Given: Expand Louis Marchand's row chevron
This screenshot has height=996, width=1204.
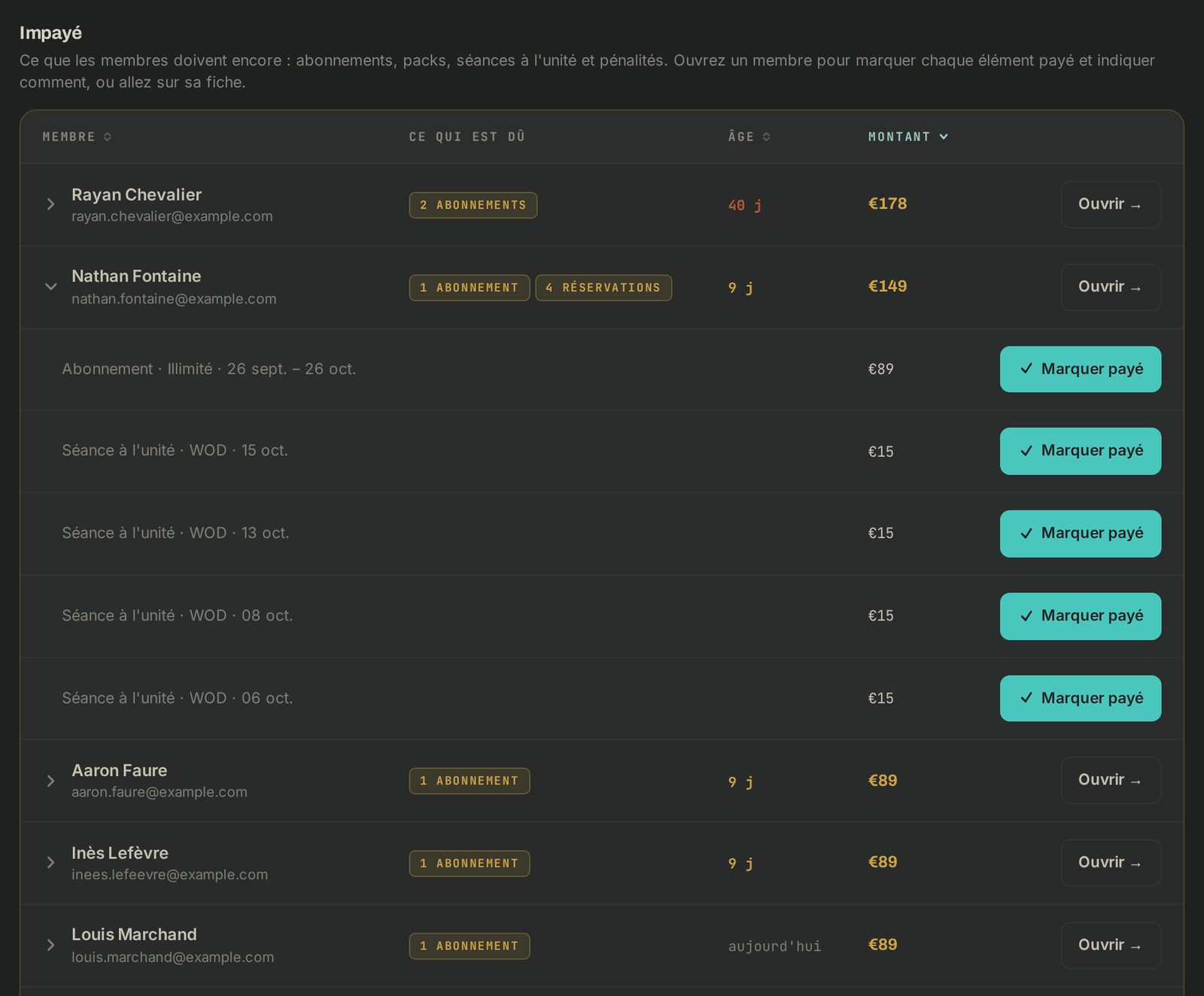Looking at the screenshot, I should click(x=50, y=945).
